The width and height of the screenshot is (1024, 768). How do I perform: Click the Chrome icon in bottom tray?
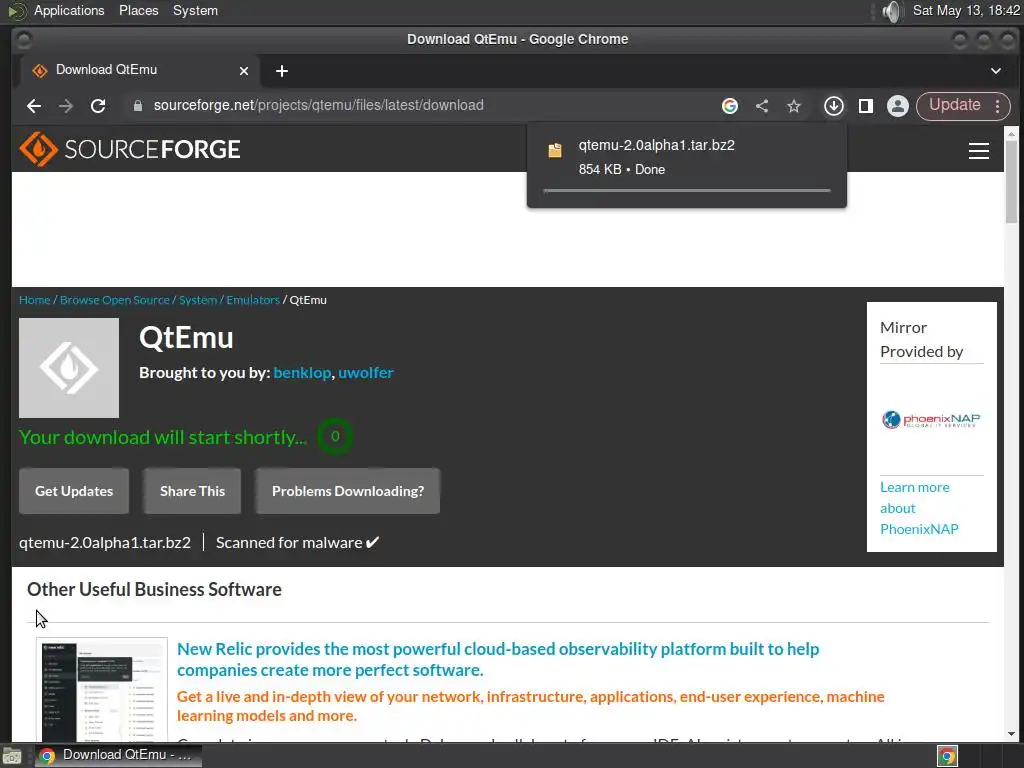coord(948,756)
